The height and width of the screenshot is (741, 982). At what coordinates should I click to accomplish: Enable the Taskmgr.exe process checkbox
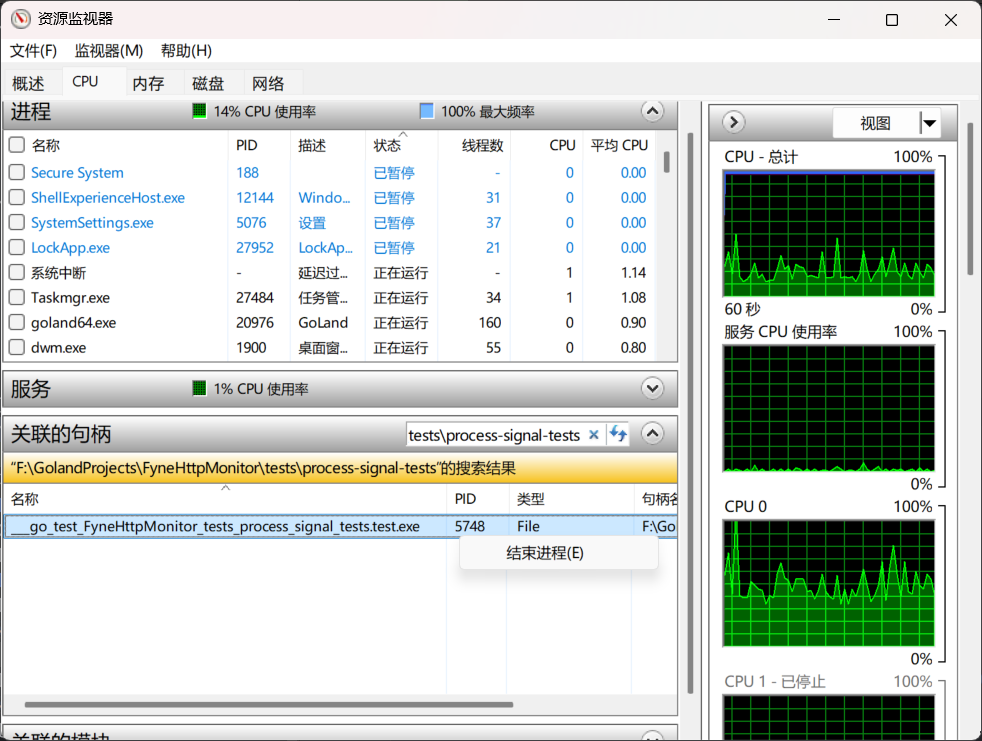(17, 298)
